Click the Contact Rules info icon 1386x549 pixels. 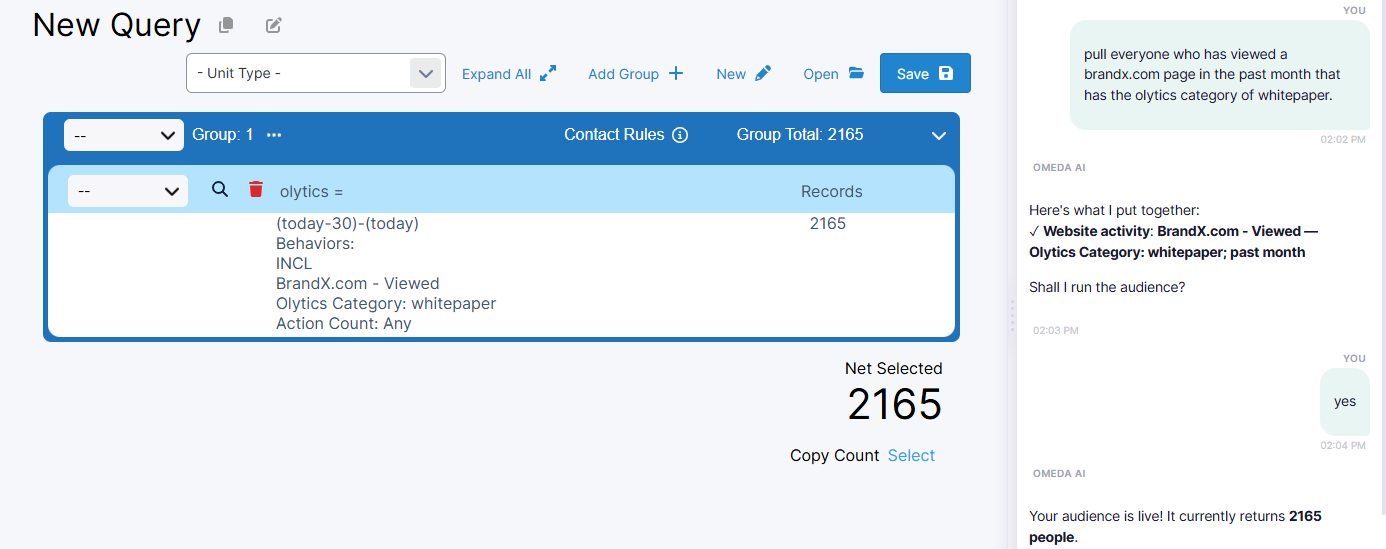tap(680, 135)
